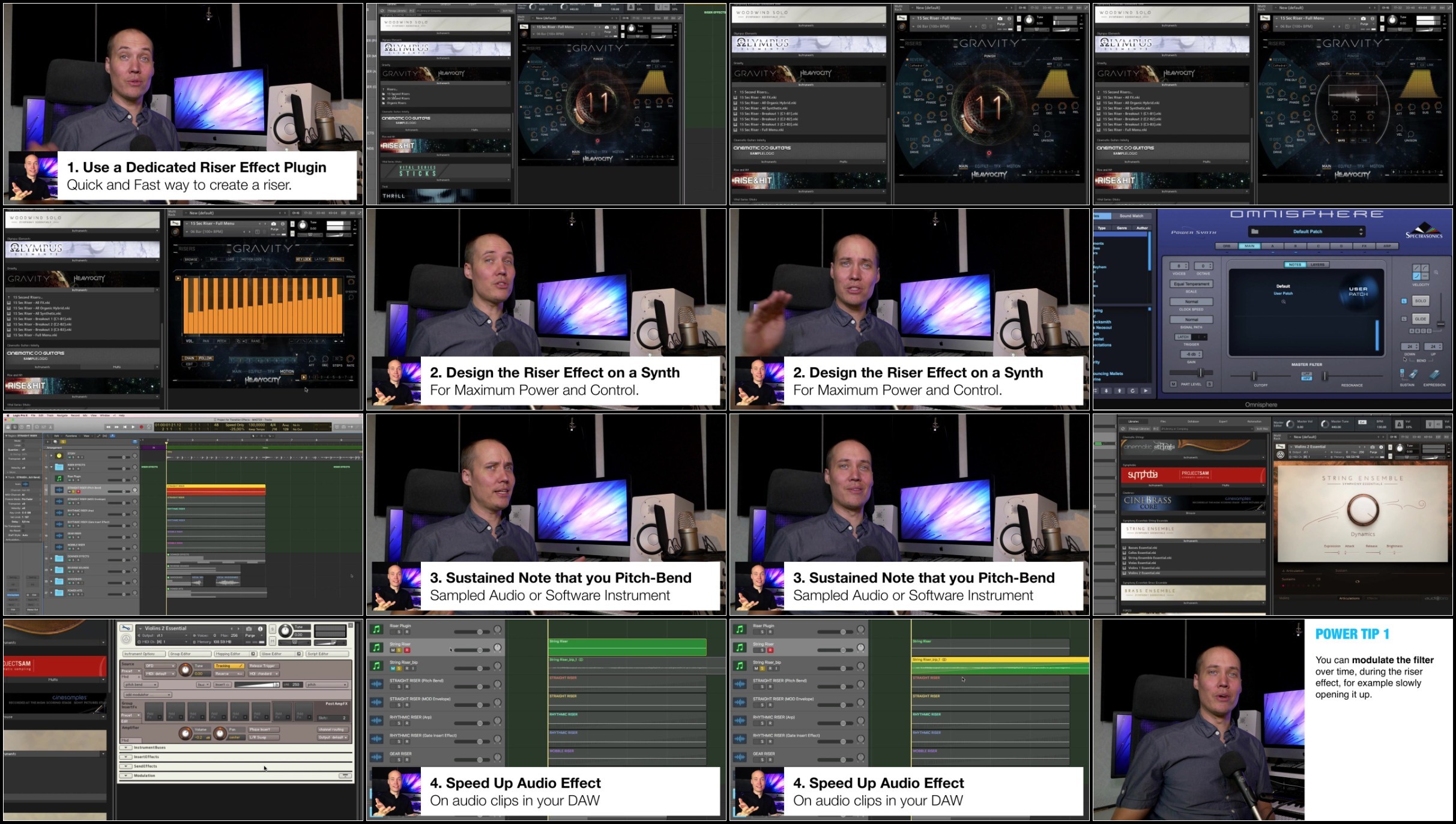Screen dimensions: 1456x824
Task: Open the Mapping Editor pop-out icon
Action: coord(253,654)
